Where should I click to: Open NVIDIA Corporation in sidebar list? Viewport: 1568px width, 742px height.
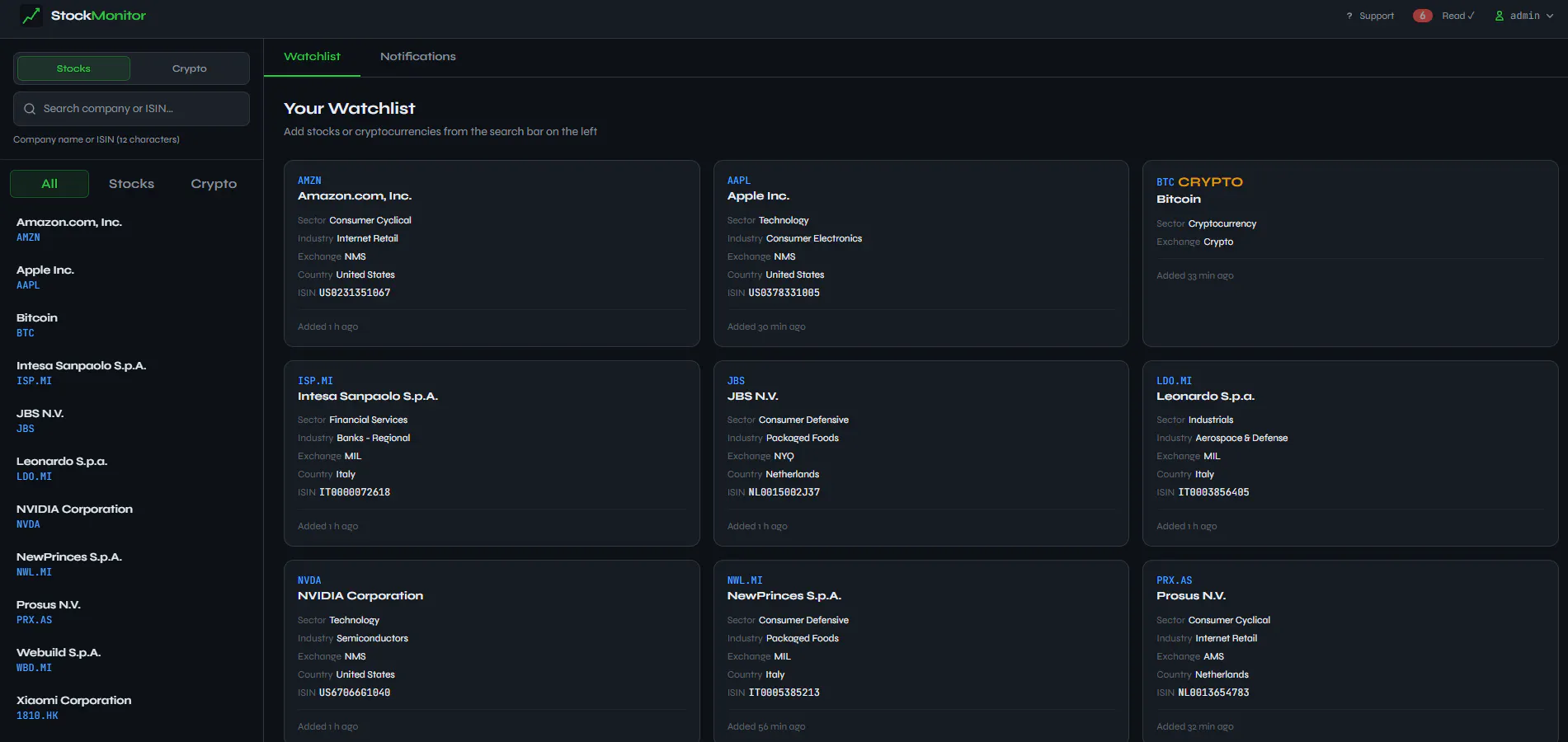click(x=132, y=516)
